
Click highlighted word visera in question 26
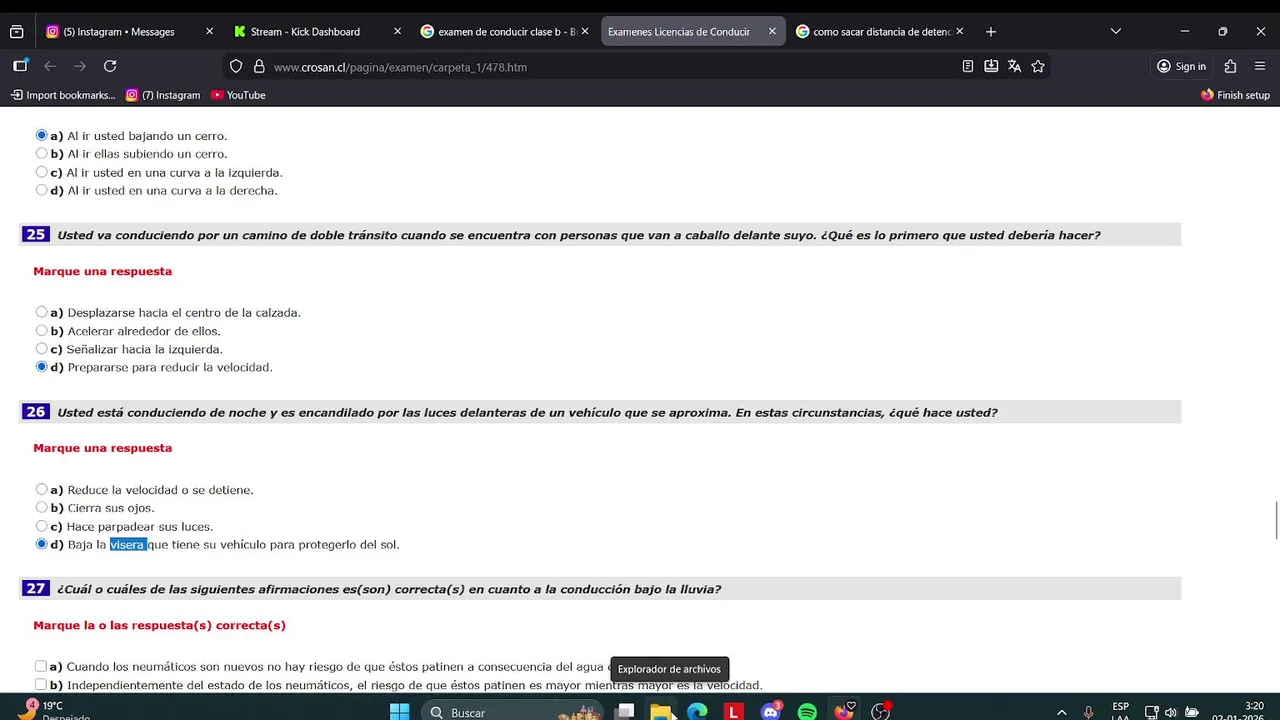pyautogui.click(x=128, y=544)
